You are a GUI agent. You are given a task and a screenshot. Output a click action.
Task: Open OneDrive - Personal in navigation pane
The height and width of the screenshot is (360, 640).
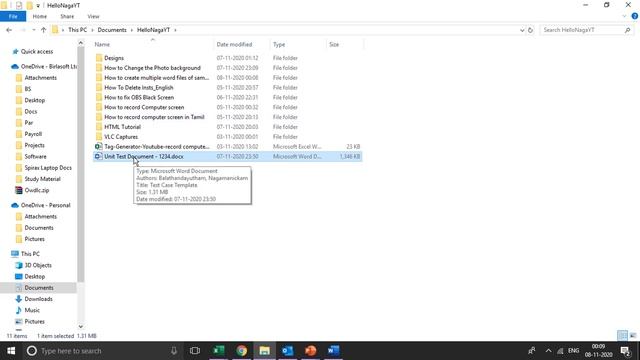pyautogui.click(x=45, y=205)
